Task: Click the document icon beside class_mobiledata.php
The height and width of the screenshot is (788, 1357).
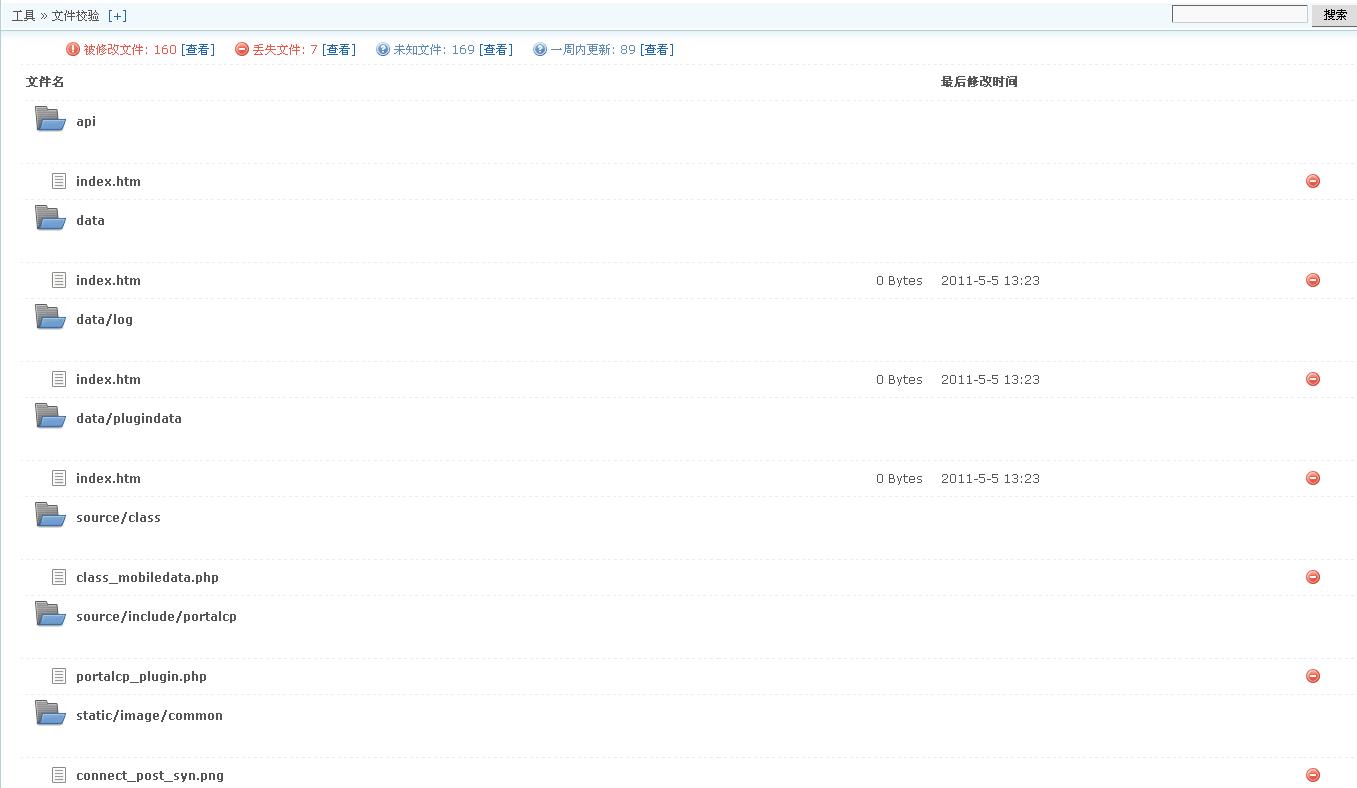Action: point(59,577)
